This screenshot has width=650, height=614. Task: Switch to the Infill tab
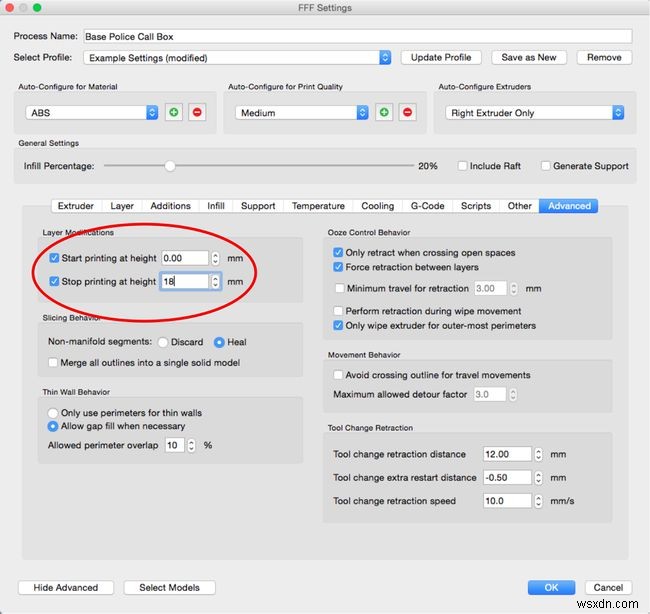pyautogui.click(x=216, y=206)
